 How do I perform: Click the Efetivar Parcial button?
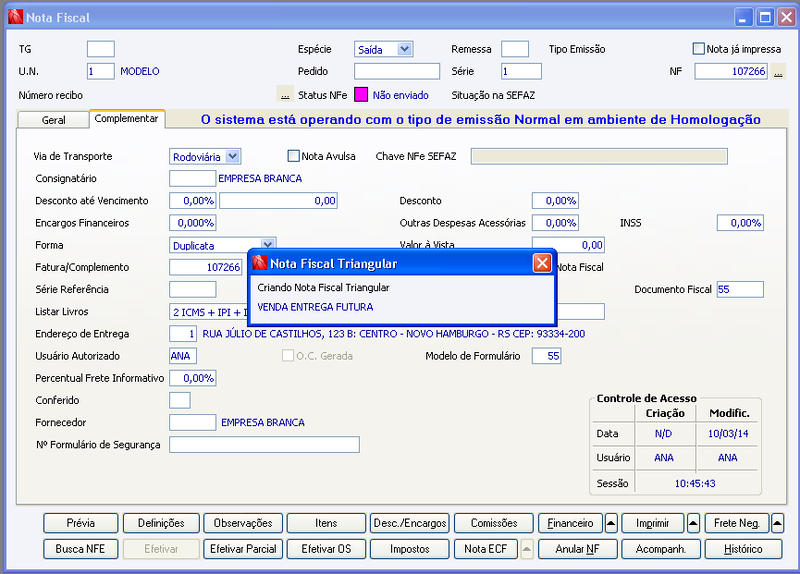(x=243, y=549)
